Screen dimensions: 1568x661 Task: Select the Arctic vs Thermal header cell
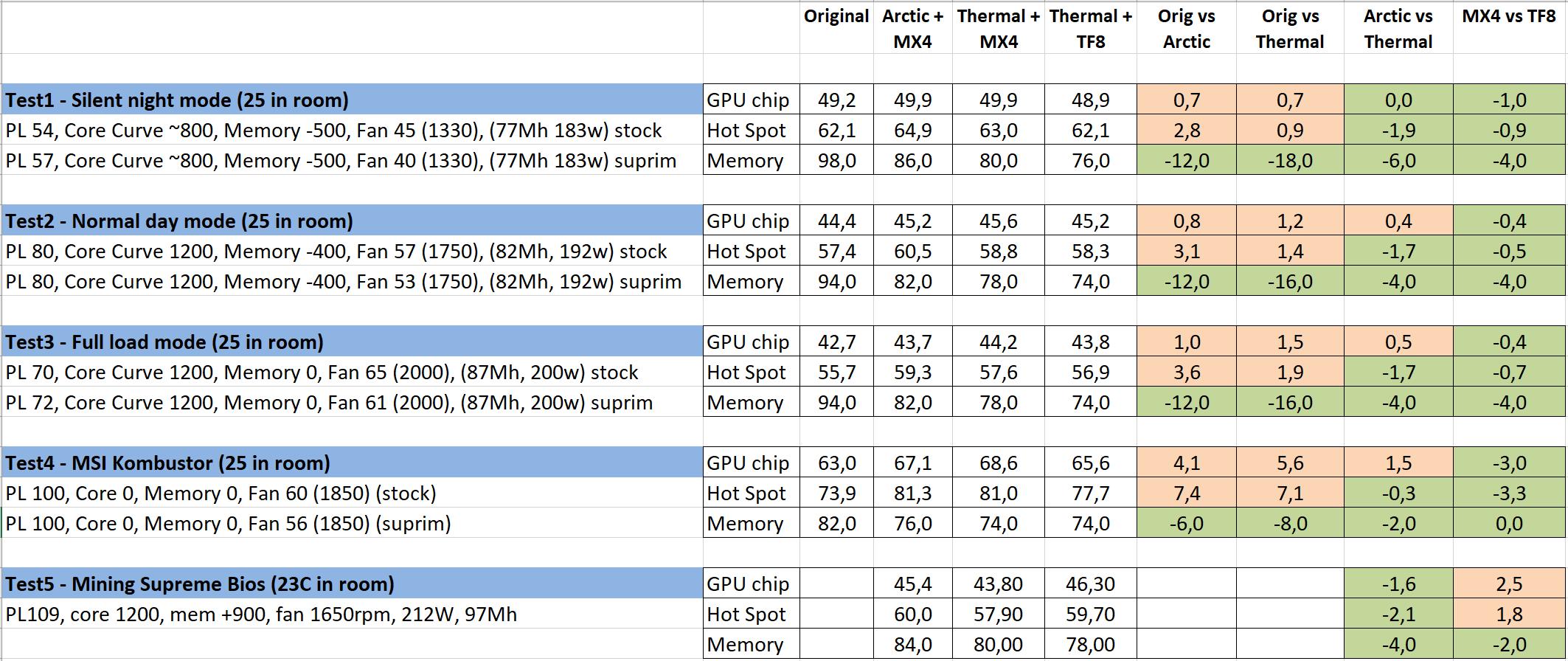(1398, 29)
